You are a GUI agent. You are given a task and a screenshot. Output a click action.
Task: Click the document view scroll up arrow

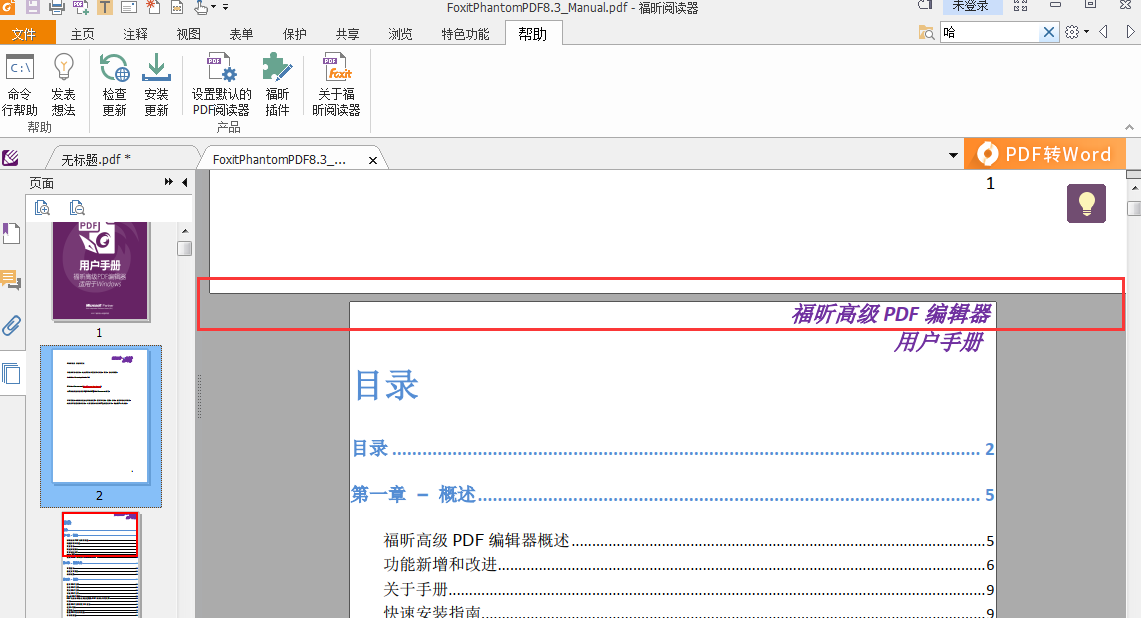pyautogui.click(x=1134, y=188)
